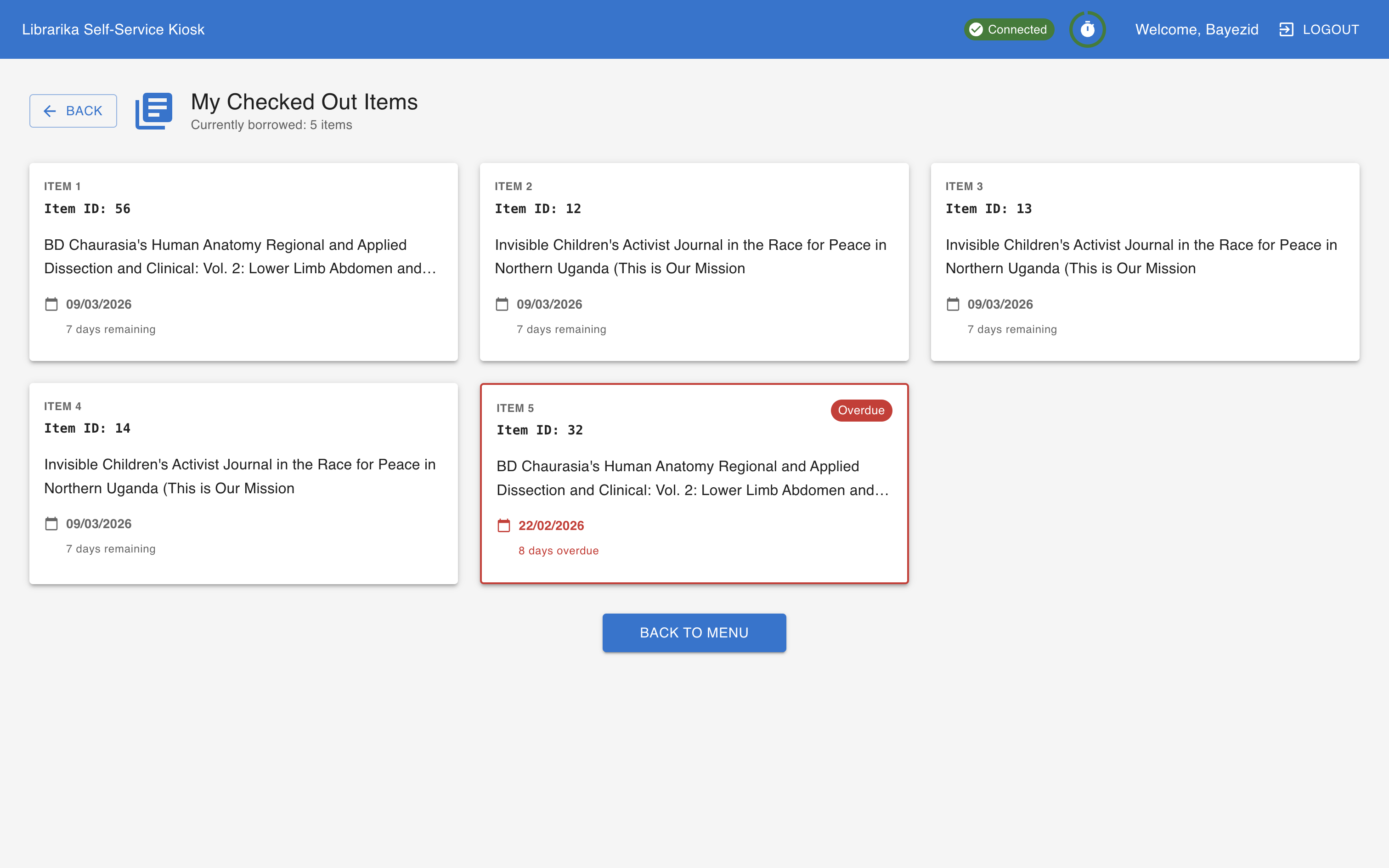
Task: Click the green Connected status checkmark
Action: 976,29
